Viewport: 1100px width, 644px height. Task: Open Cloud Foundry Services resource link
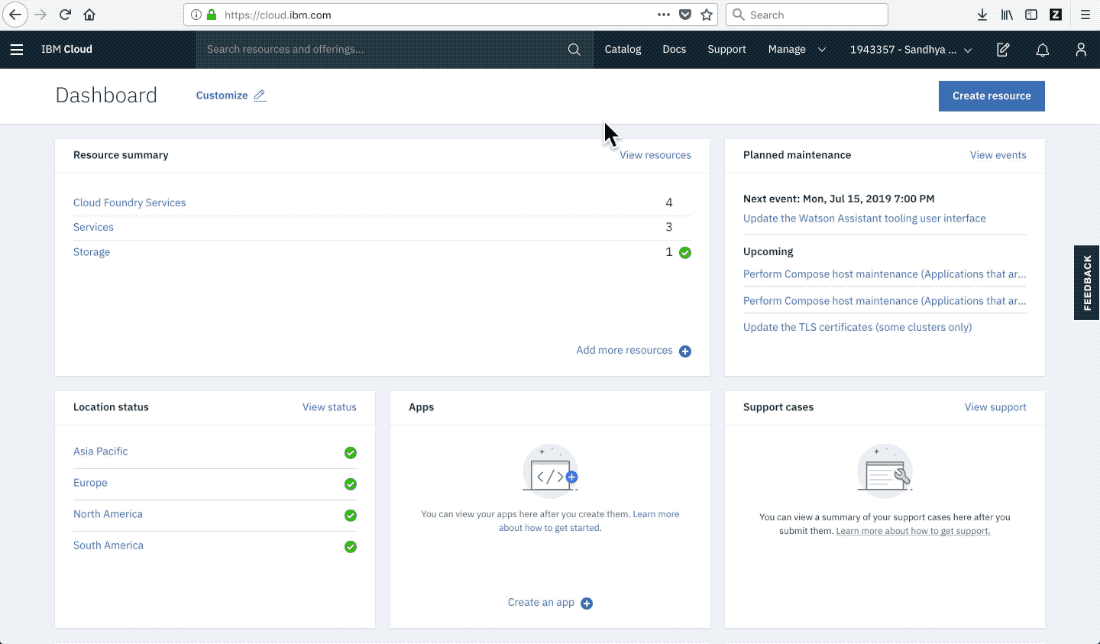130,203
